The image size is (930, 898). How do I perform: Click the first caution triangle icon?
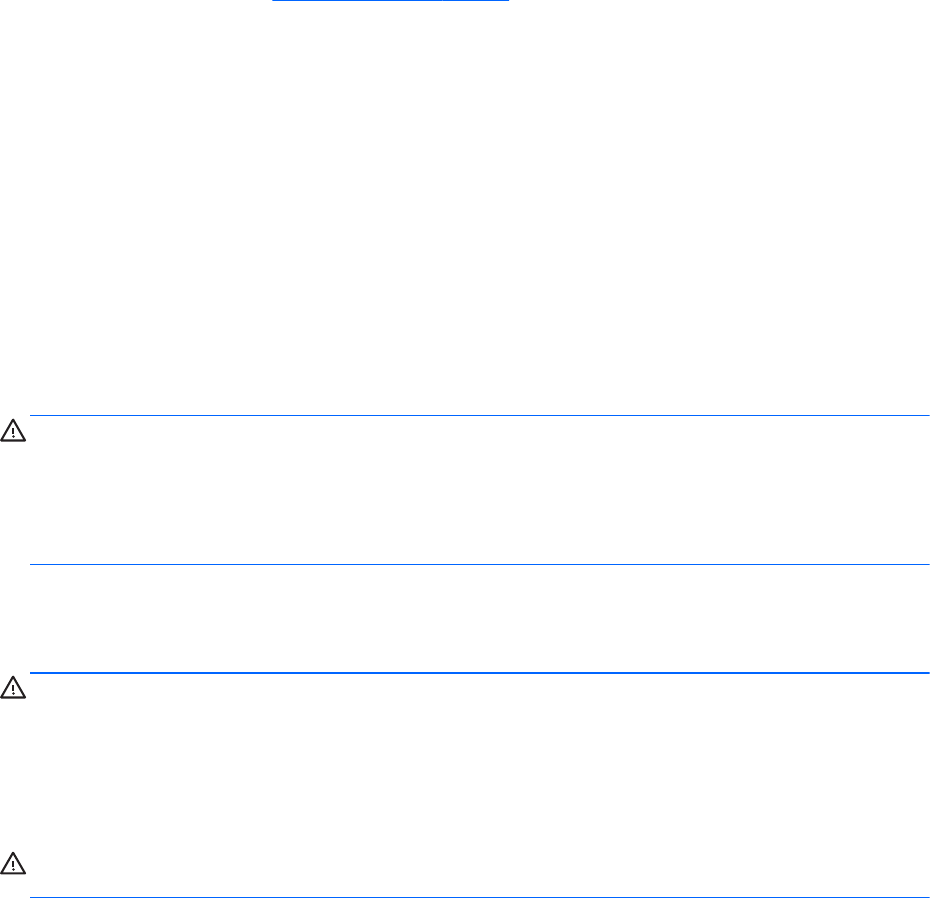(13, 431)
